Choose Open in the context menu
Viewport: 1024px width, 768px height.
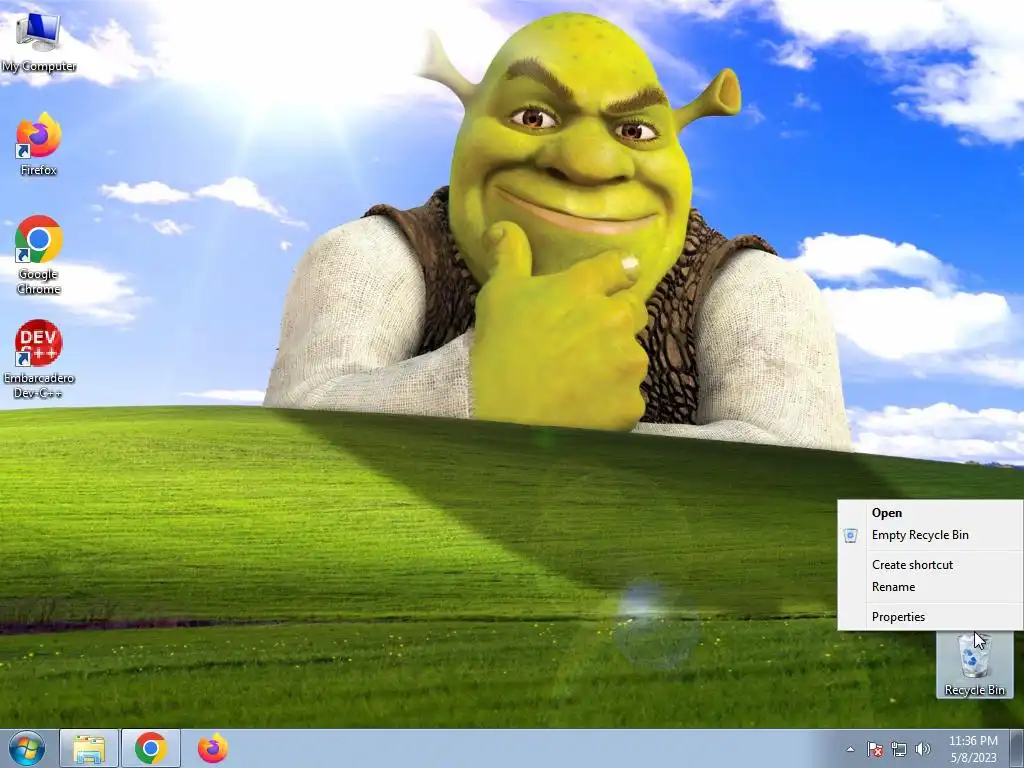click(930, 513)
